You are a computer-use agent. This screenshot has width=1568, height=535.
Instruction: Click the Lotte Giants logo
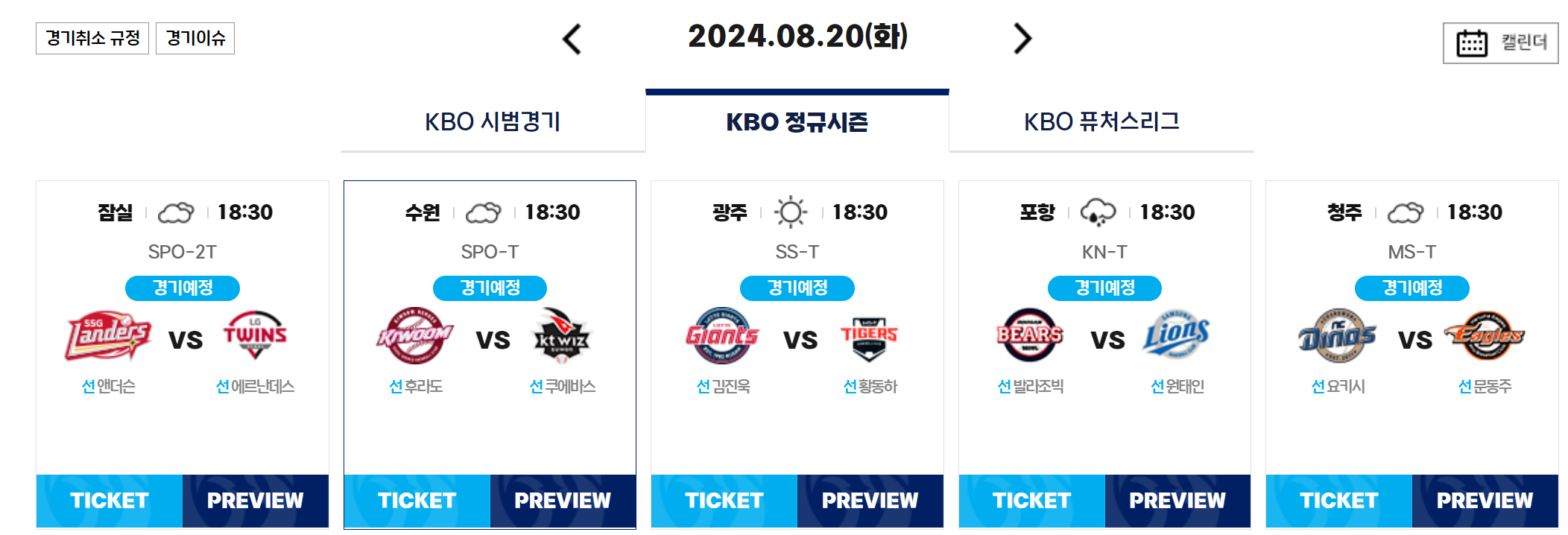[x=722, y=336]
